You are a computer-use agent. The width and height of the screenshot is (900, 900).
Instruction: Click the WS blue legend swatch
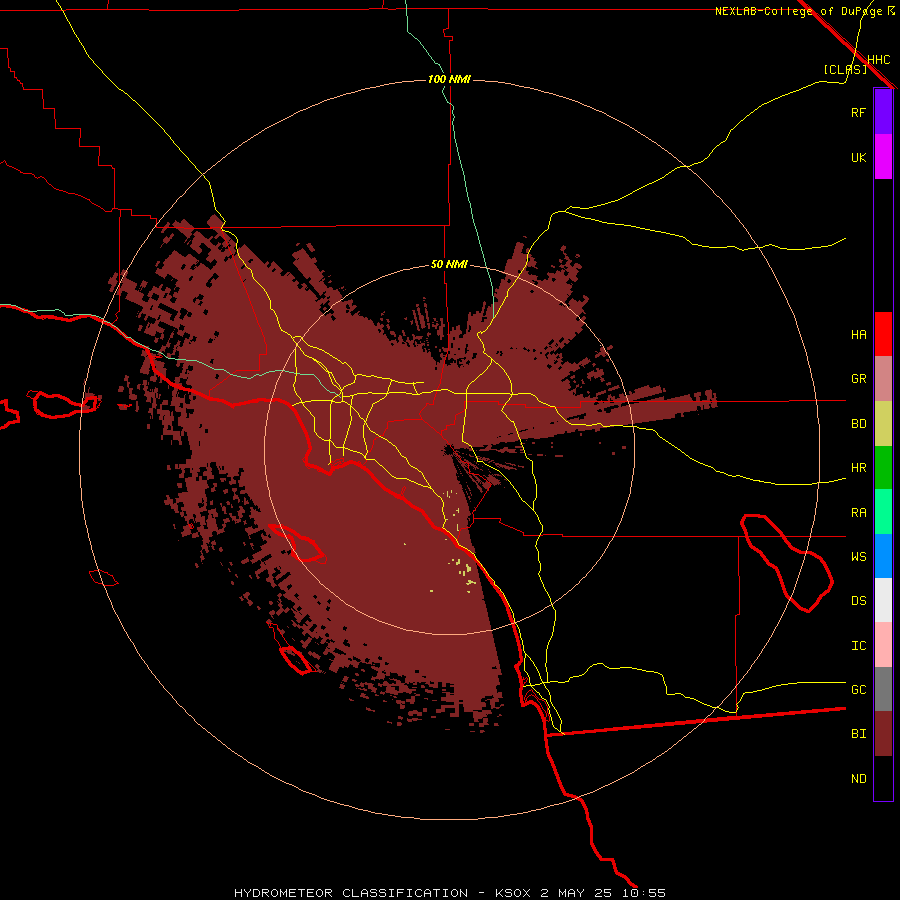(883, 556)
